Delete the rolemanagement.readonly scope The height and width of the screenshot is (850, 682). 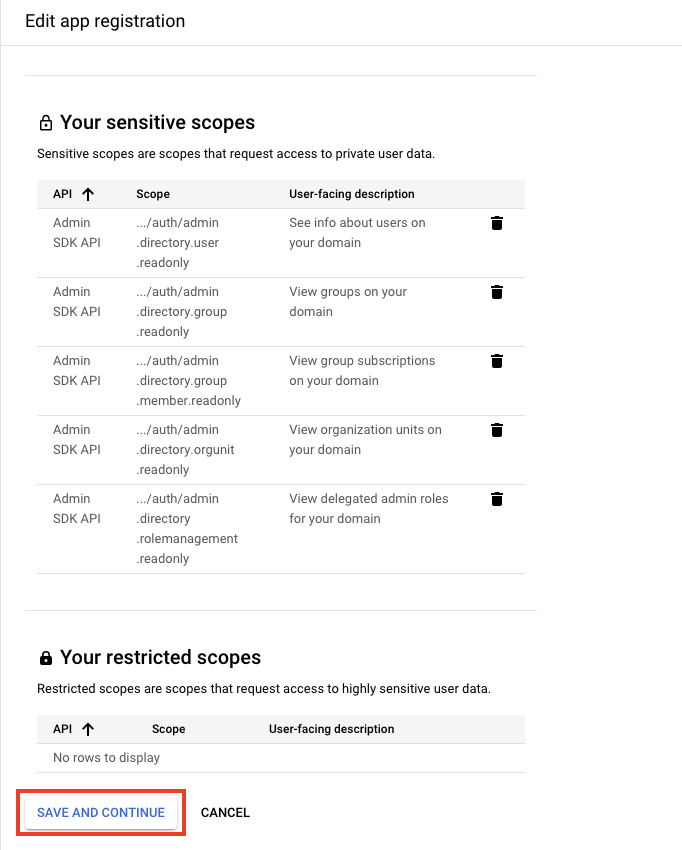pos(497,499)
